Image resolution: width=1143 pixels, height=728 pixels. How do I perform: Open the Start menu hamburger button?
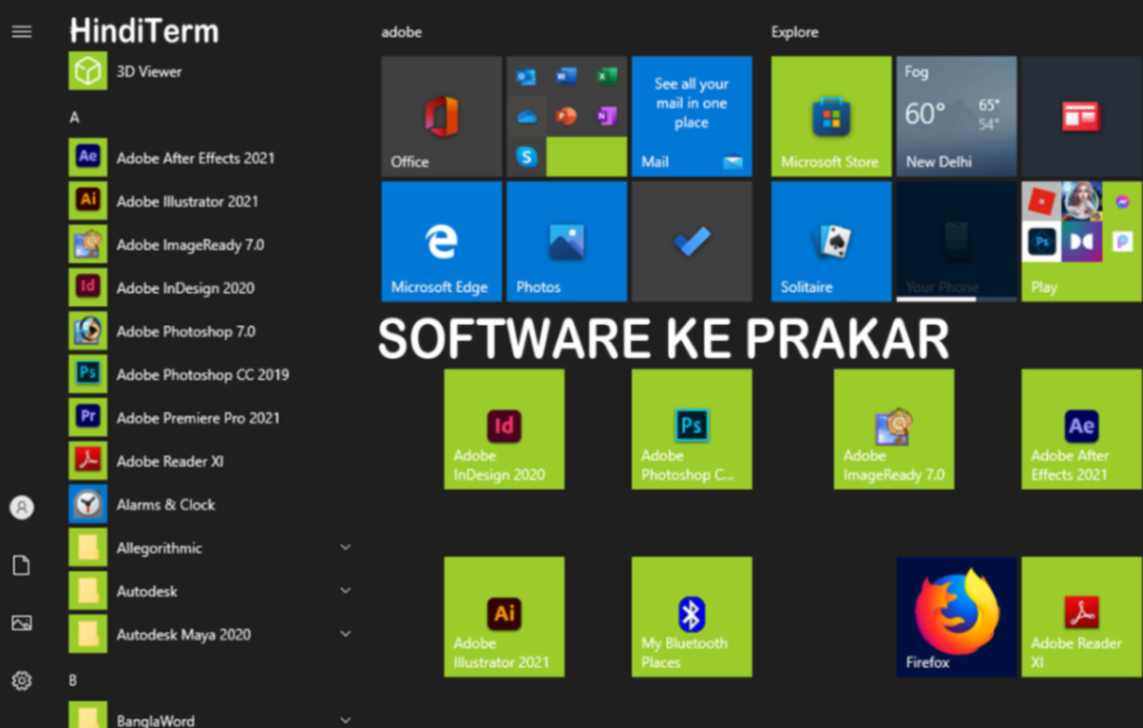(x=21, y=30)
